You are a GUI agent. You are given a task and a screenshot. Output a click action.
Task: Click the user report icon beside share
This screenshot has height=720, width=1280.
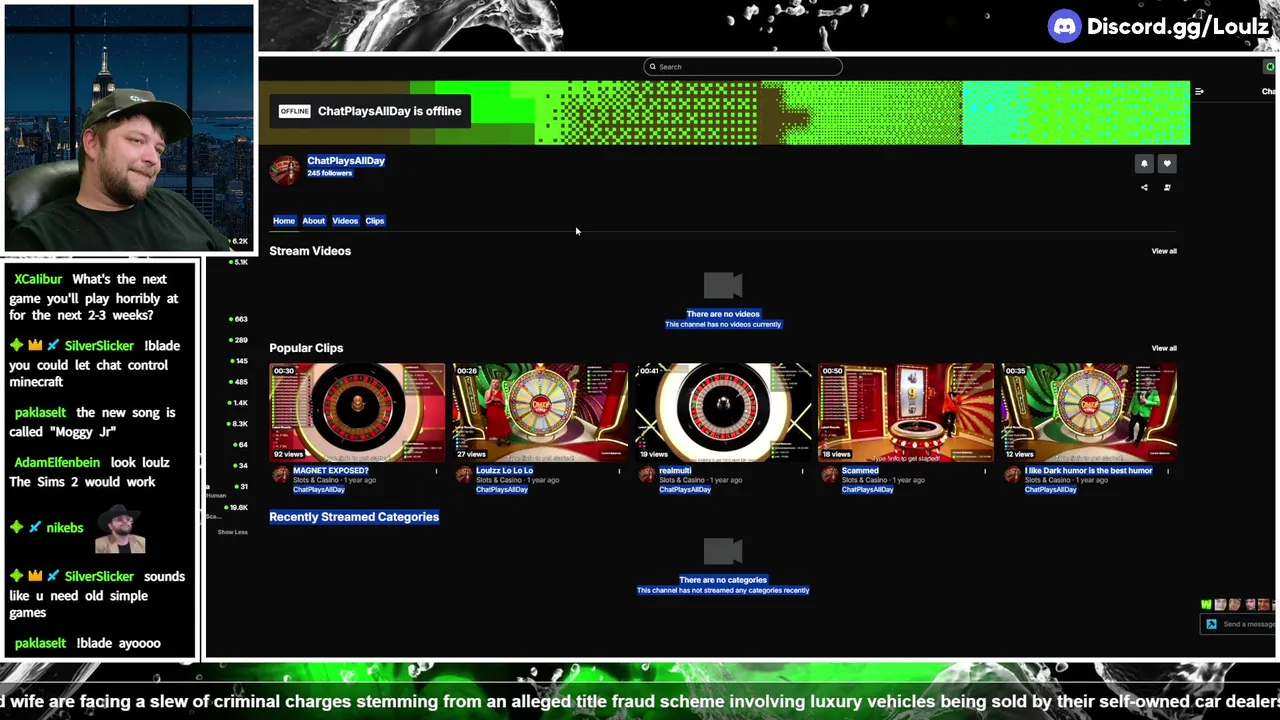pyautogui.click(x=1166, y=187)
